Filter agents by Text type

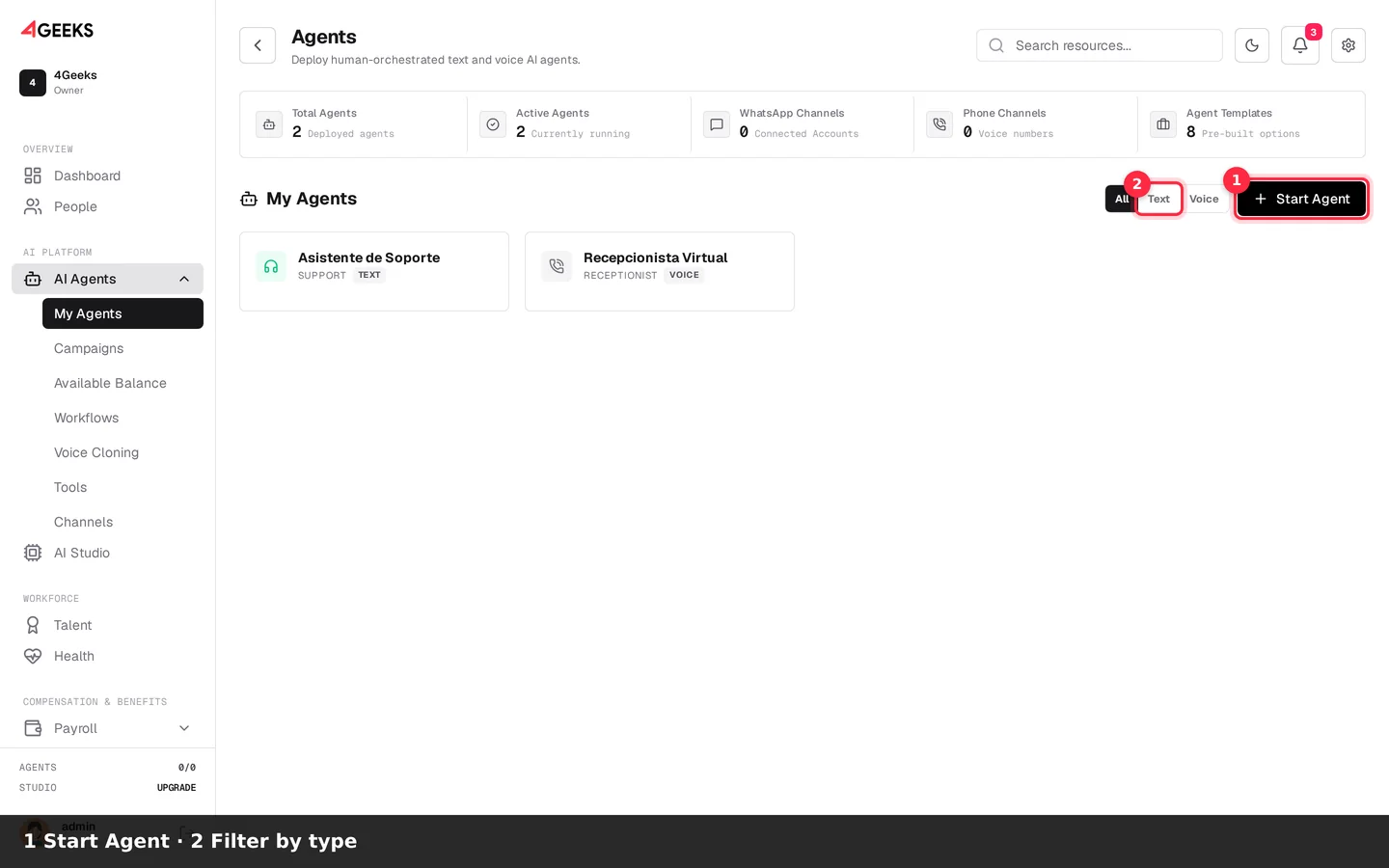click(1158, 199)
